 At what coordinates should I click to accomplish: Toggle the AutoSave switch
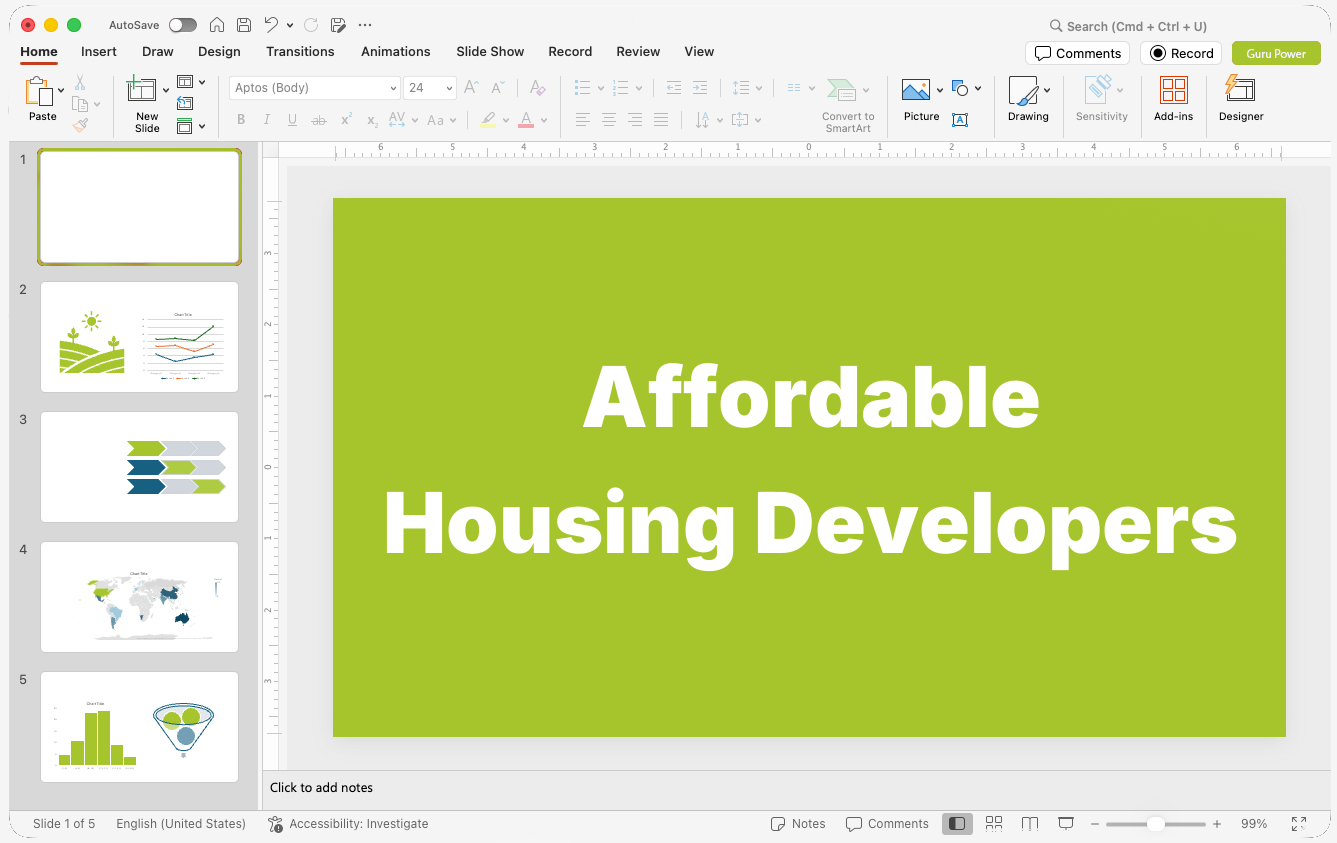[183, 25]
